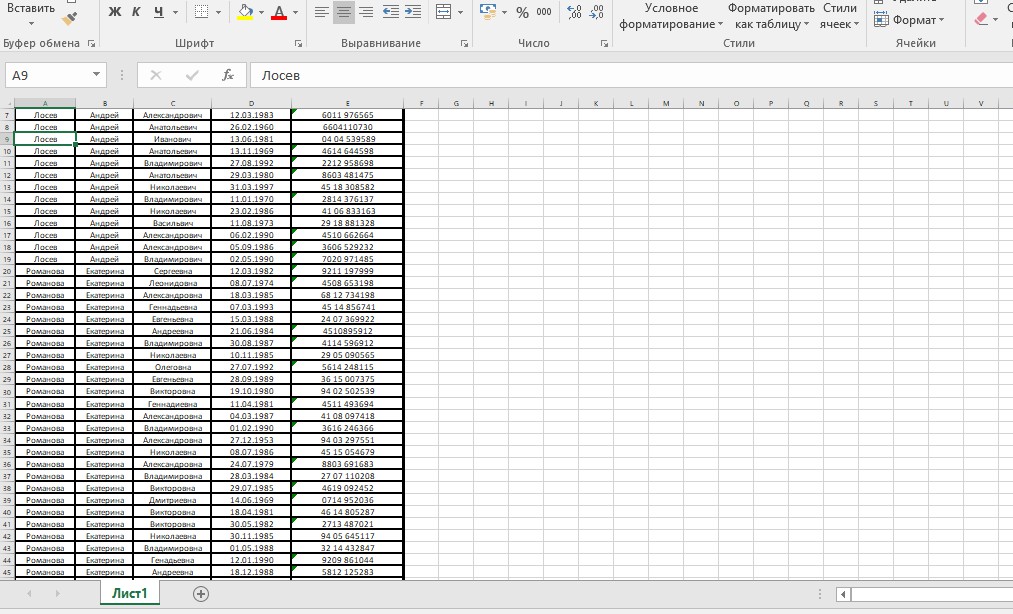Screen dimensions: 1013x614
Task: Open the Вставить paste dropdown
Action: point(30,23)
